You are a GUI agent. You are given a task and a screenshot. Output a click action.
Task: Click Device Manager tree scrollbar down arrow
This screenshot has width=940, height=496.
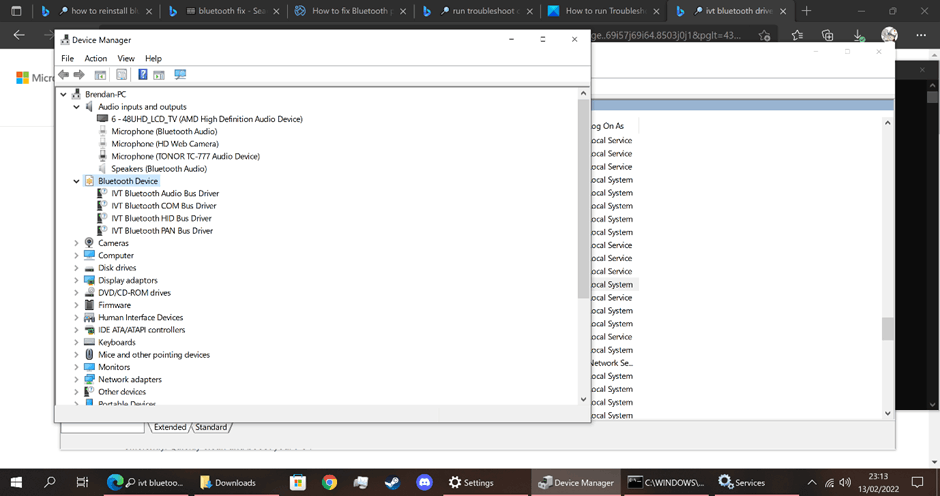pyautogui.click(x=583, y=399)
